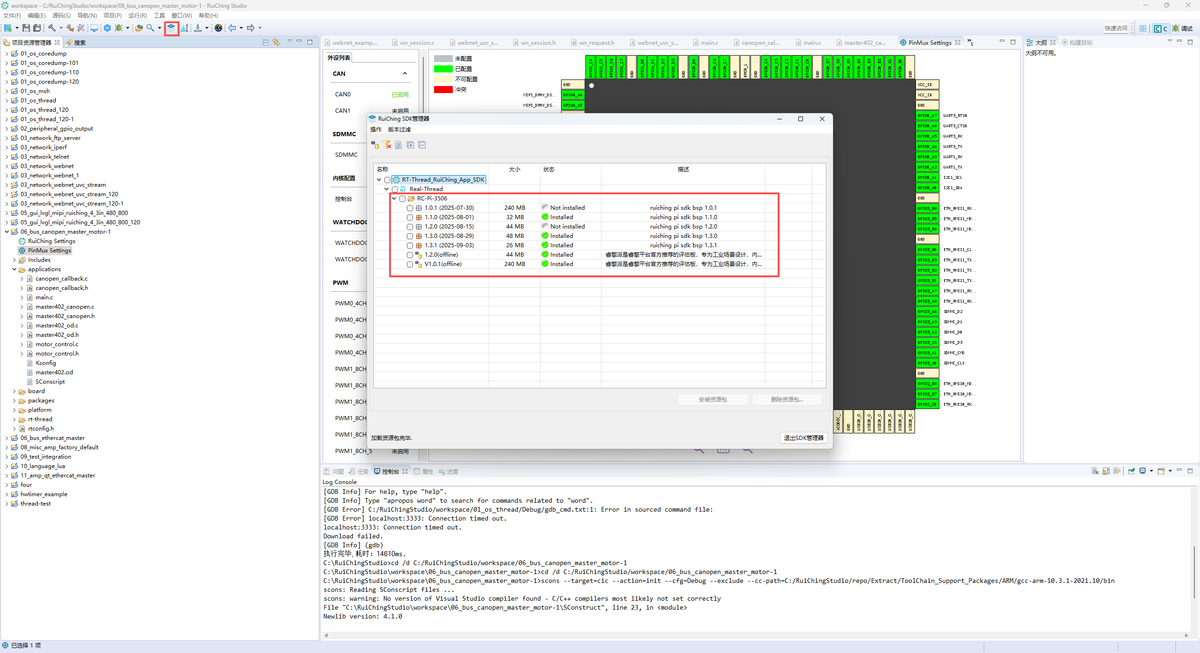Click the clear console icon in console toolbar

pos(1094,471)
